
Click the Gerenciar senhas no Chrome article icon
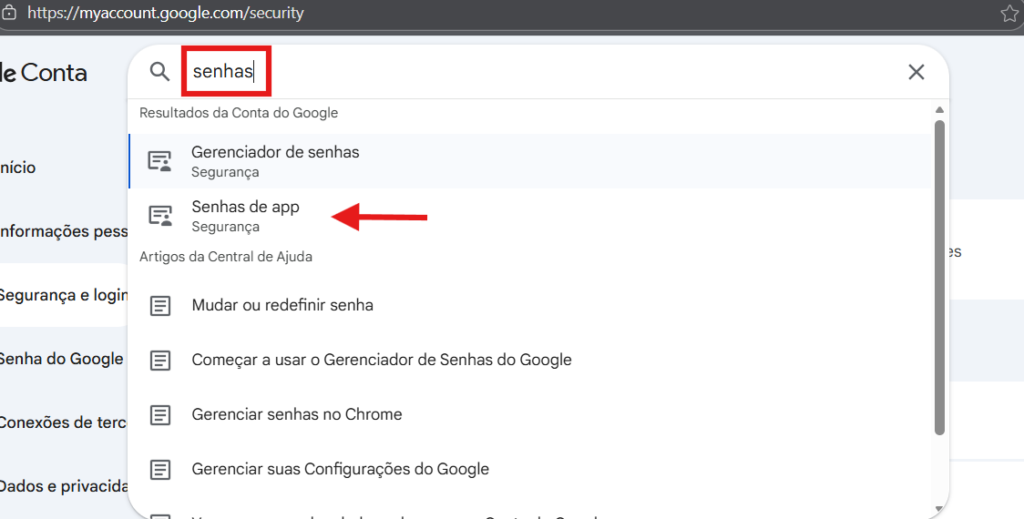pos(160,414)
